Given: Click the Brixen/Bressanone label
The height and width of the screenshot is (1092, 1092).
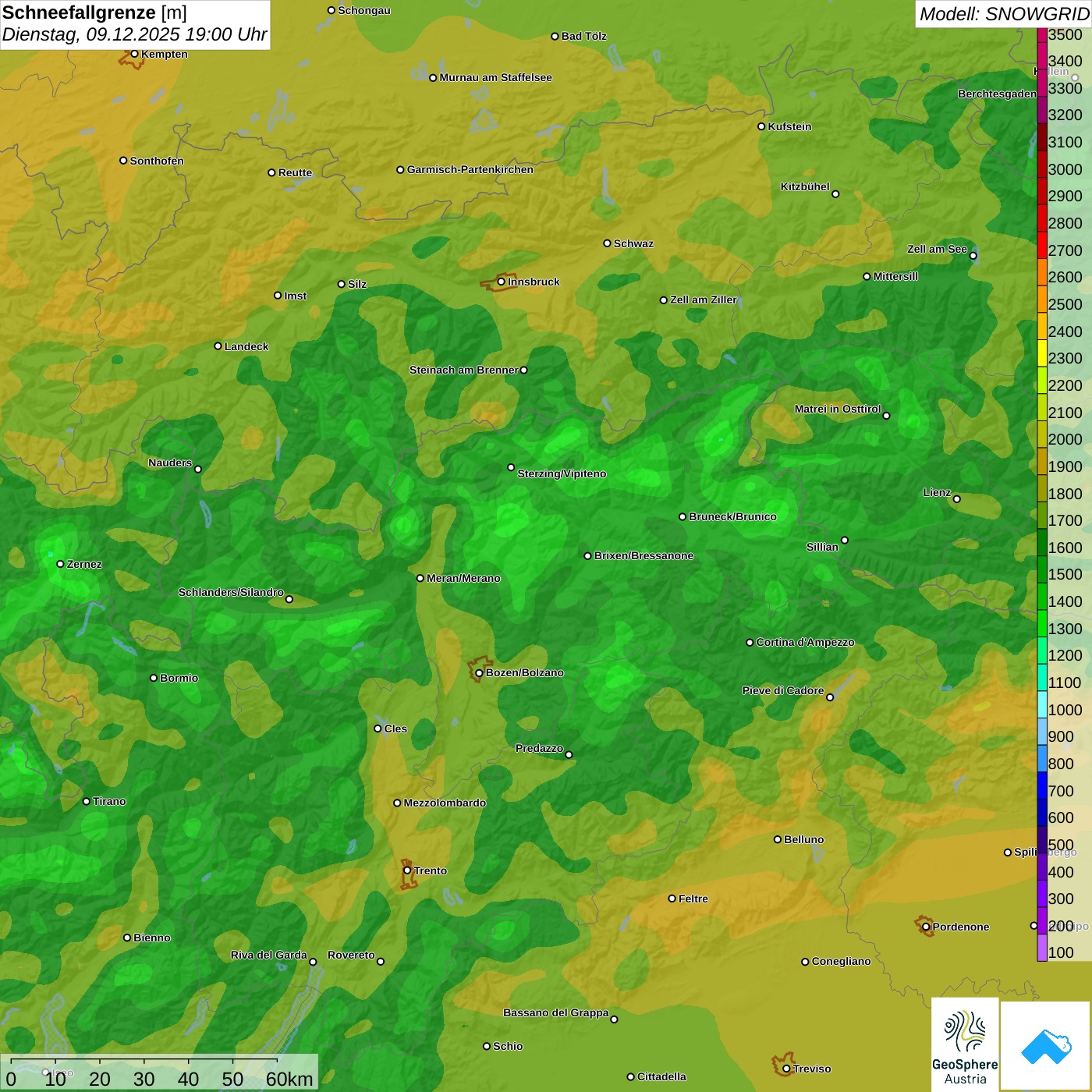Looking at the screenshot, I should pyautogui.click(x=643, y=555).
